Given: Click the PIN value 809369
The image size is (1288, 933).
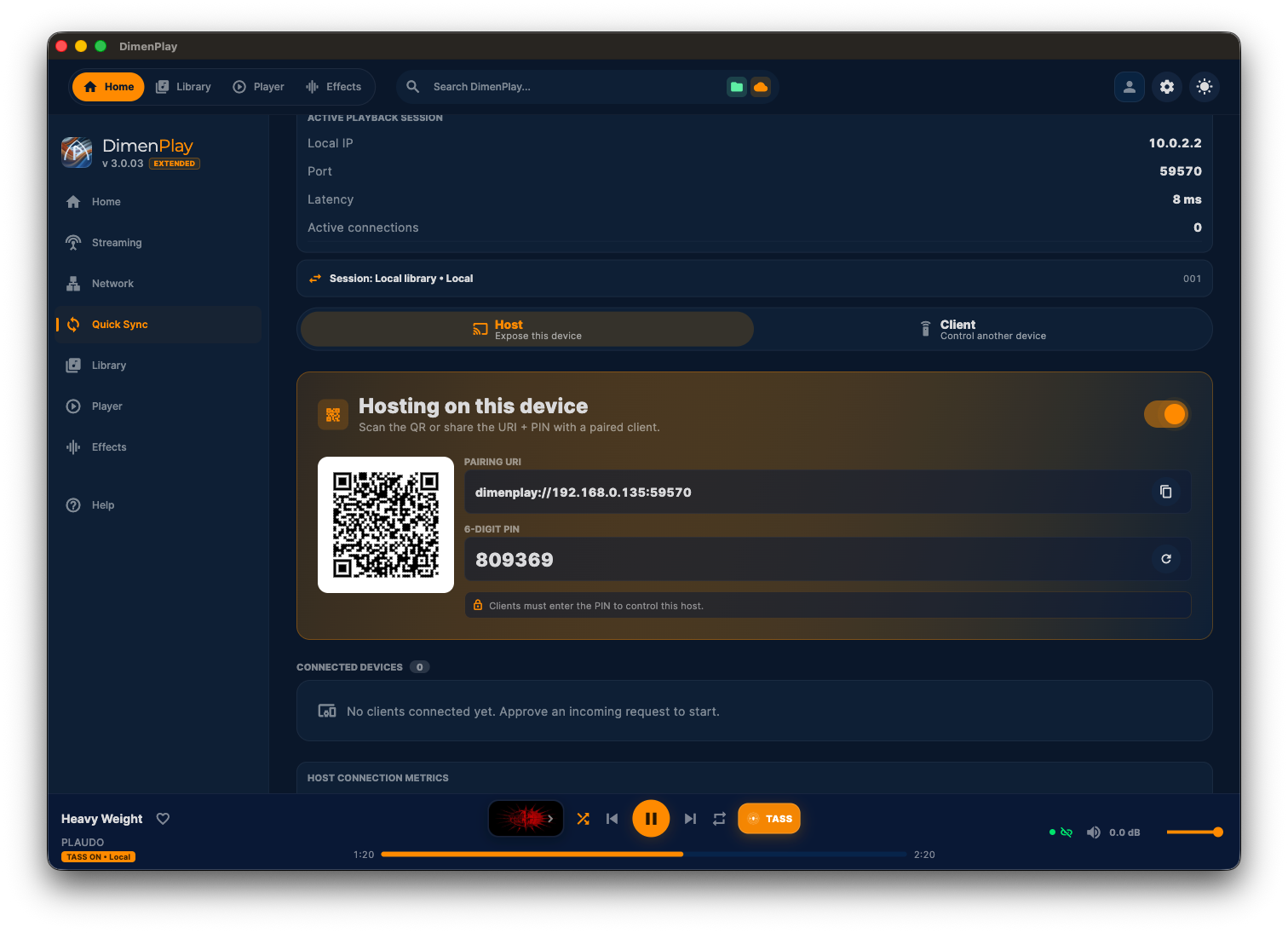Looking at the screenshot, I should [515, 560].
